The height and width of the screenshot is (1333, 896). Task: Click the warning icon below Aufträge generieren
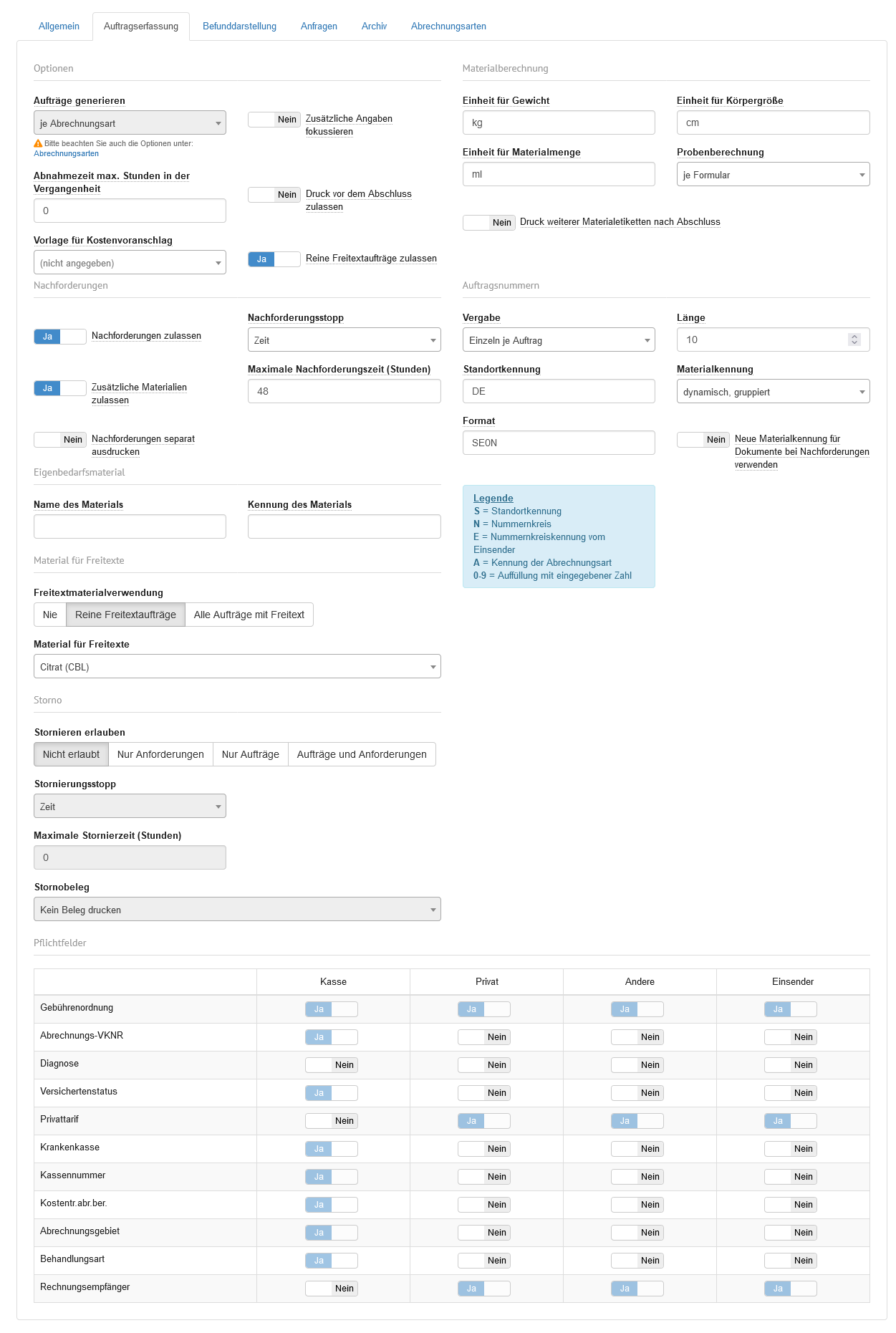[x=38, y=143]
